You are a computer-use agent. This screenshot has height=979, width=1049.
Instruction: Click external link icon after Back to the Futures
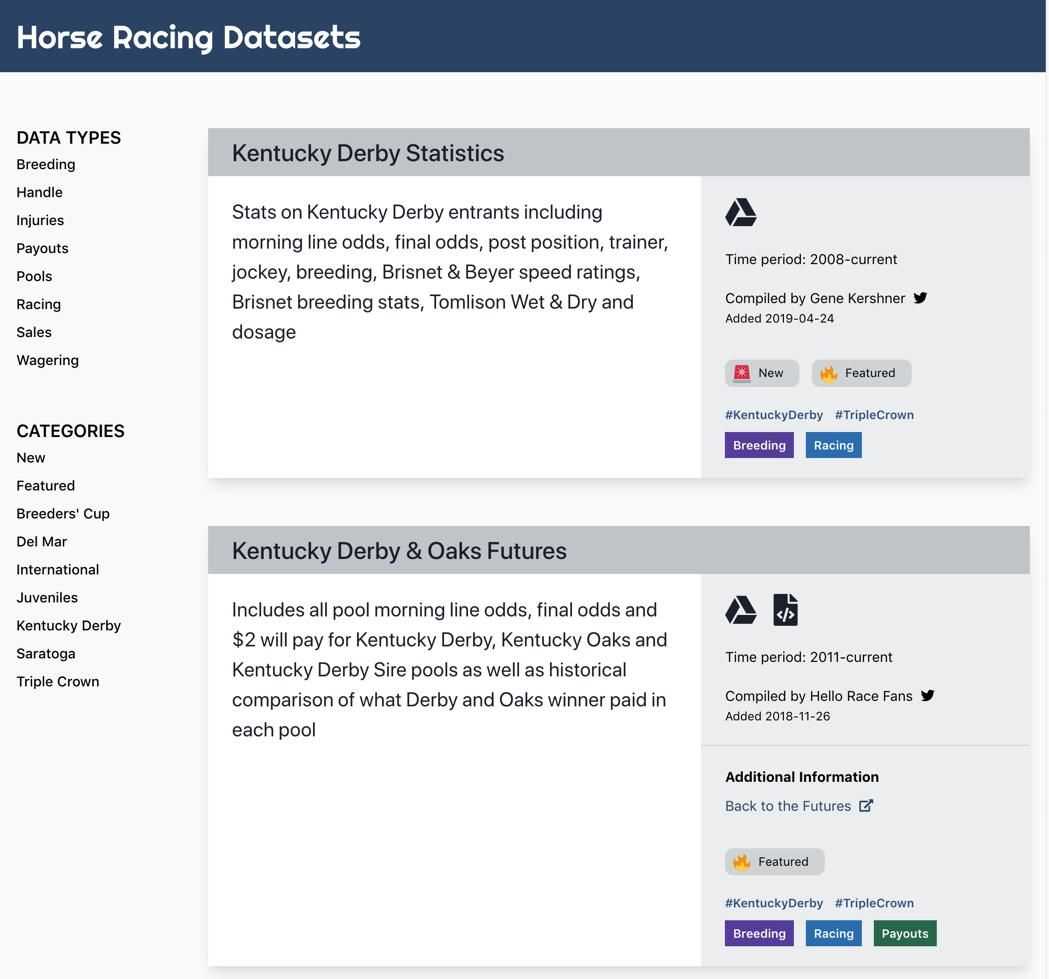(x=866, y=806)
